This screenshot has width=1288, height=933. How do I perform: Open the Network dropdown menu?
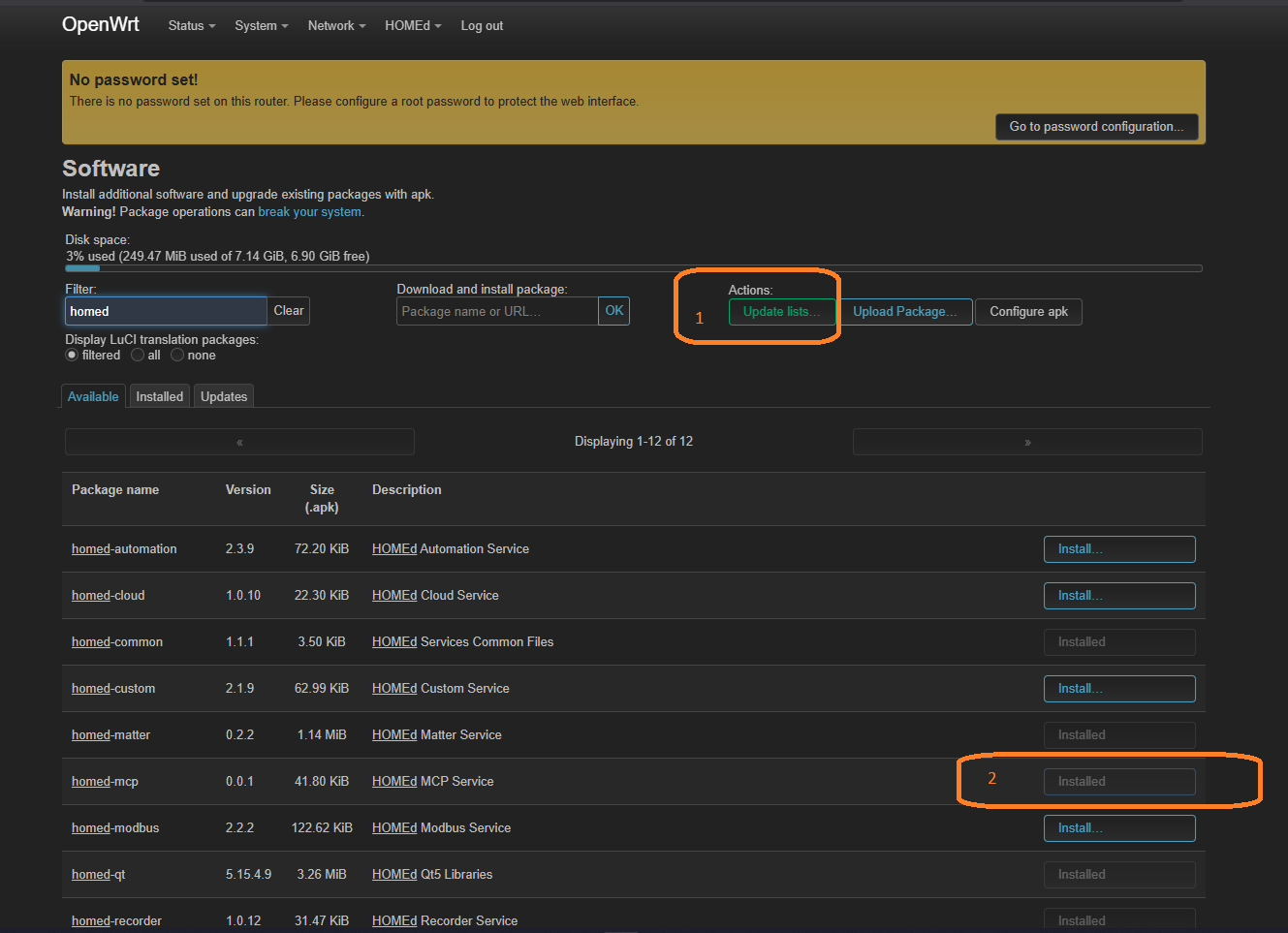(x=336, y=26)
